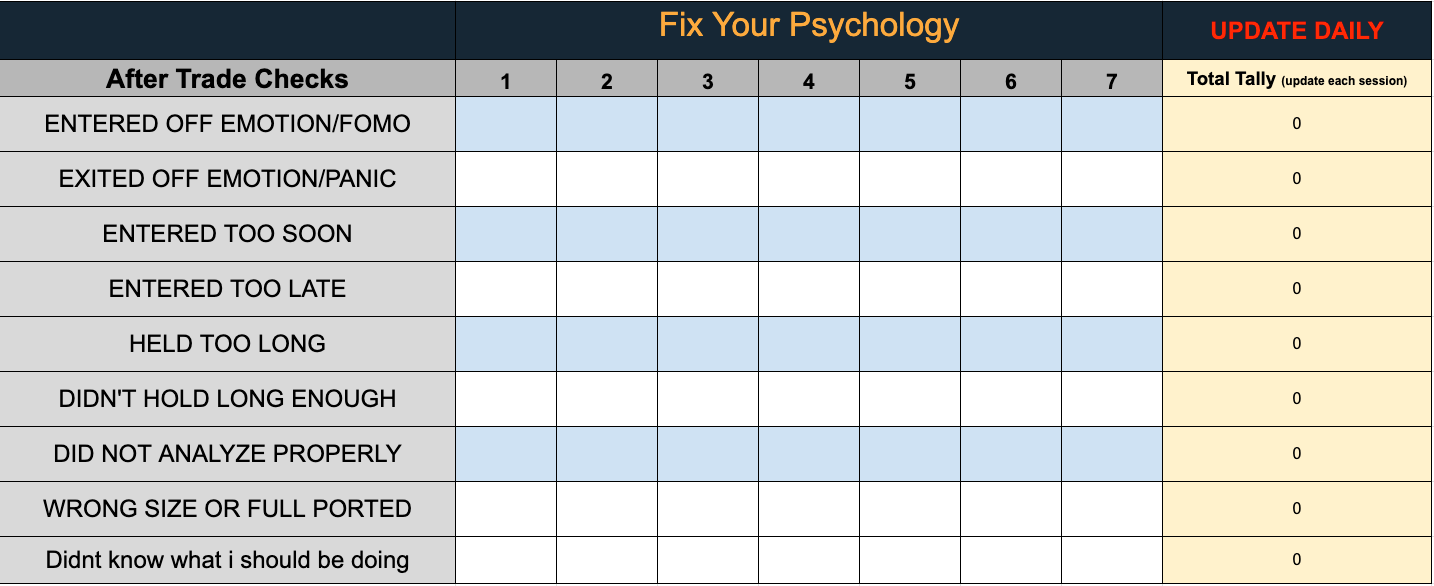Select the column 1 header cell
The image size is (1434, 586).
click(506, 81)
